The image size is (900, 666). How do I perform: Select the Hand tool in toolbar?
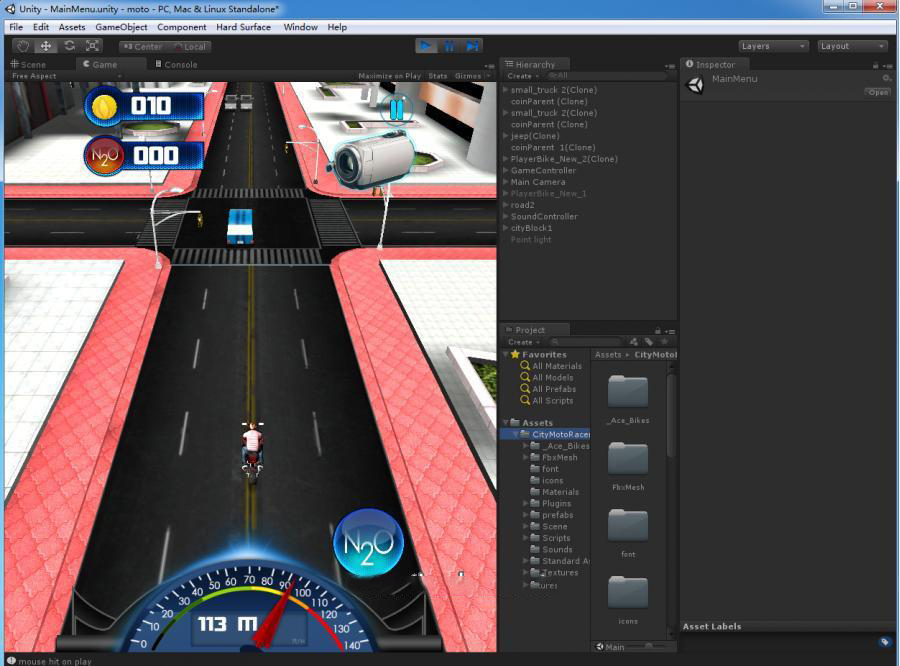point(22,46)
